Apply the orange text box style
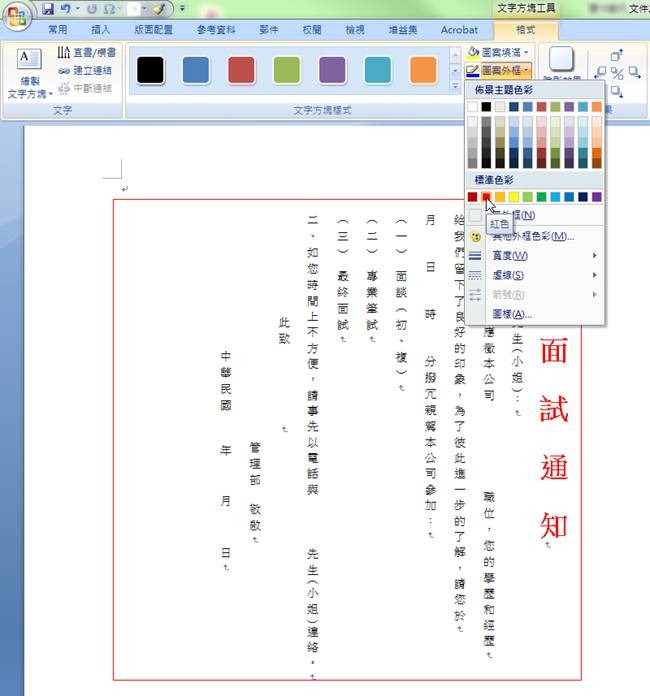This screenshot has width=650, height=696. pos(423,70)
